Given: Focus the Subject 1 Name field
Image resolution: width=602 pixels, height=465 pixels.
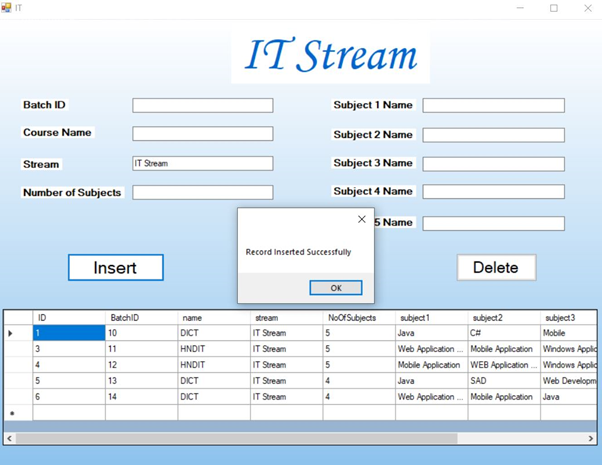Looking at the screenshot, I should pos(493,105).
